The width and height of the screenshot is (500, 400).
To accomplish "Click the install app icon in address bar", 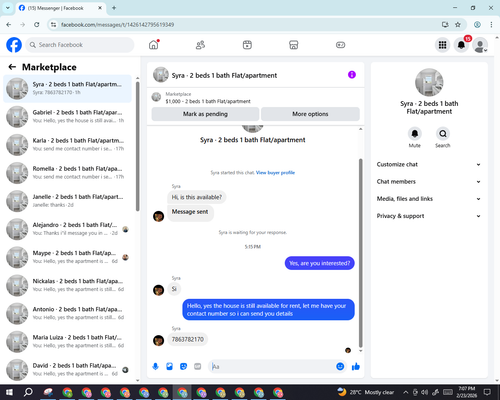I will coord(445,24).
